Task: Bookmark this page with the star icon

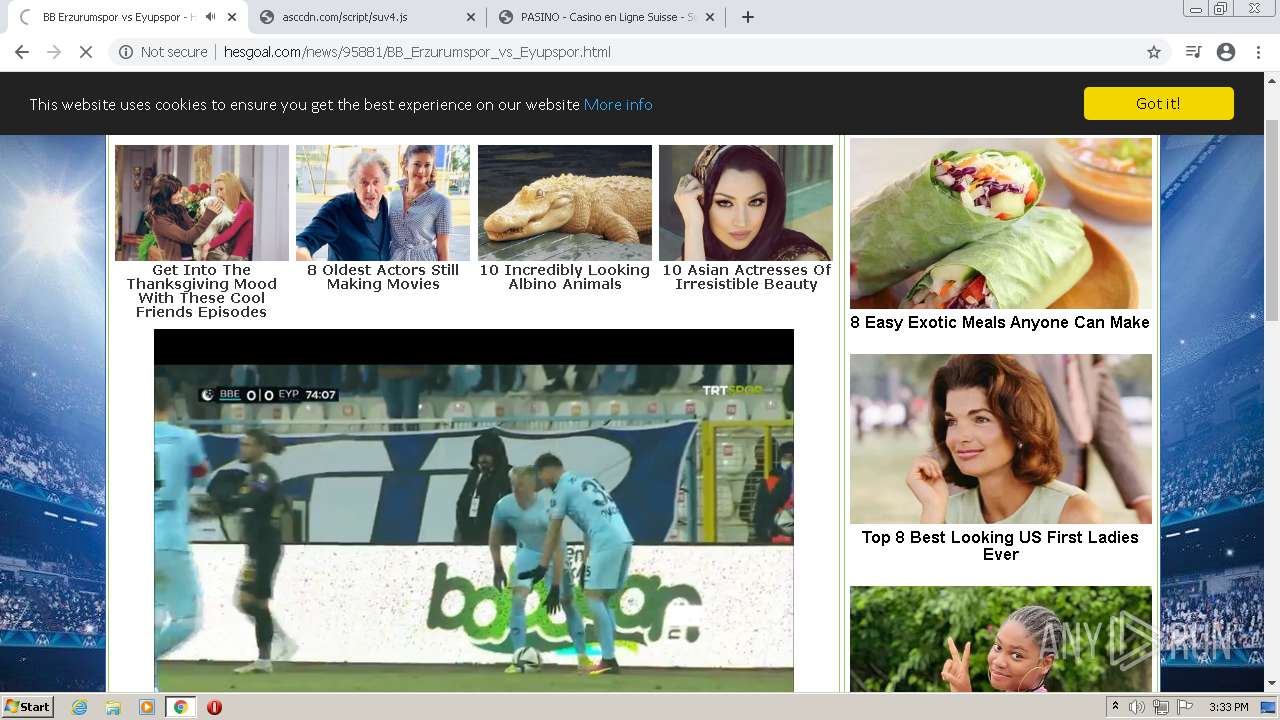Action: coord(1154,52)
